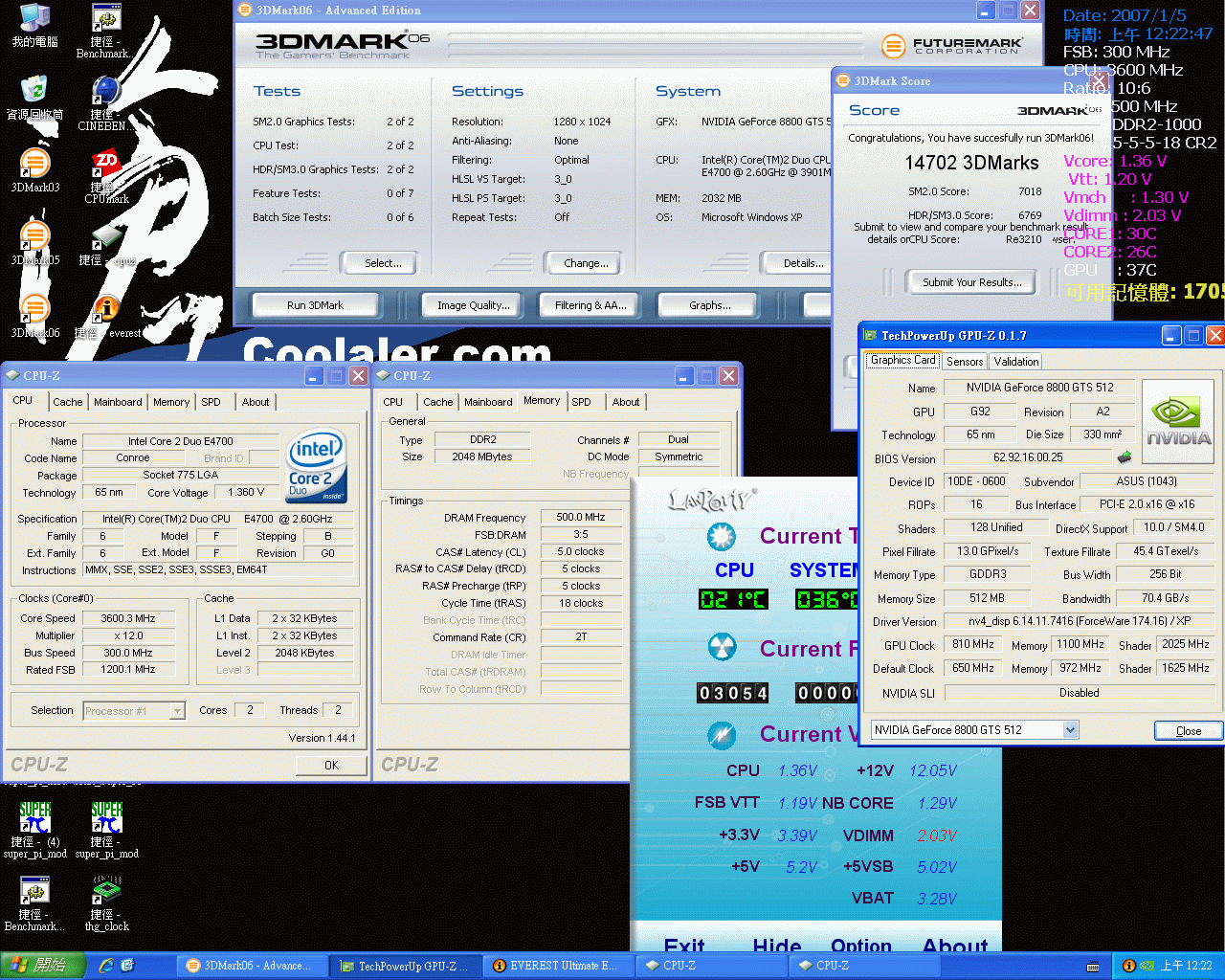Switch to 3DMark06 taskbar button
The width and height of the screenshot is (1225, 980).
coord(252,966)
